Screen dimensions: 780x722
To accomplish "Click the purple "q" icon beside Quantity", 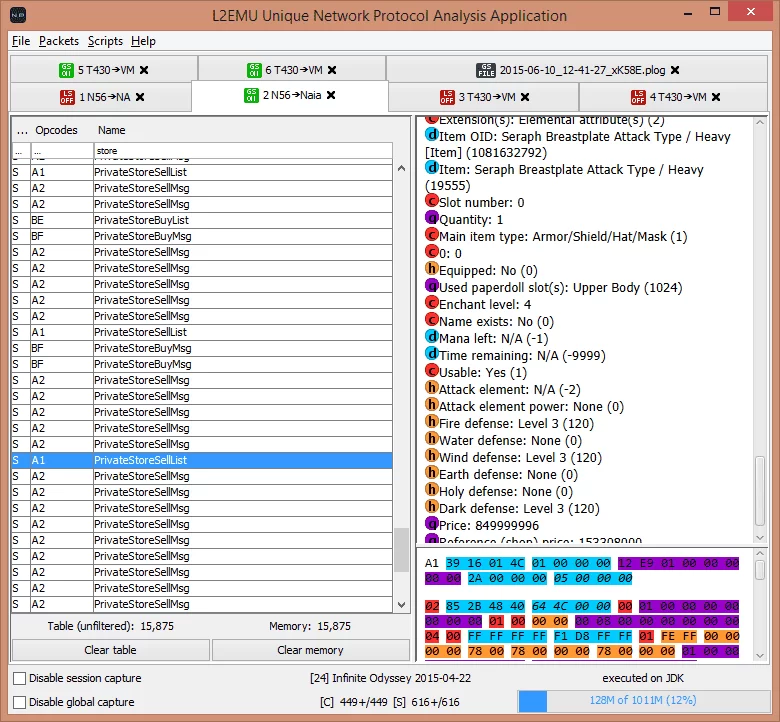I will [431, 219].
